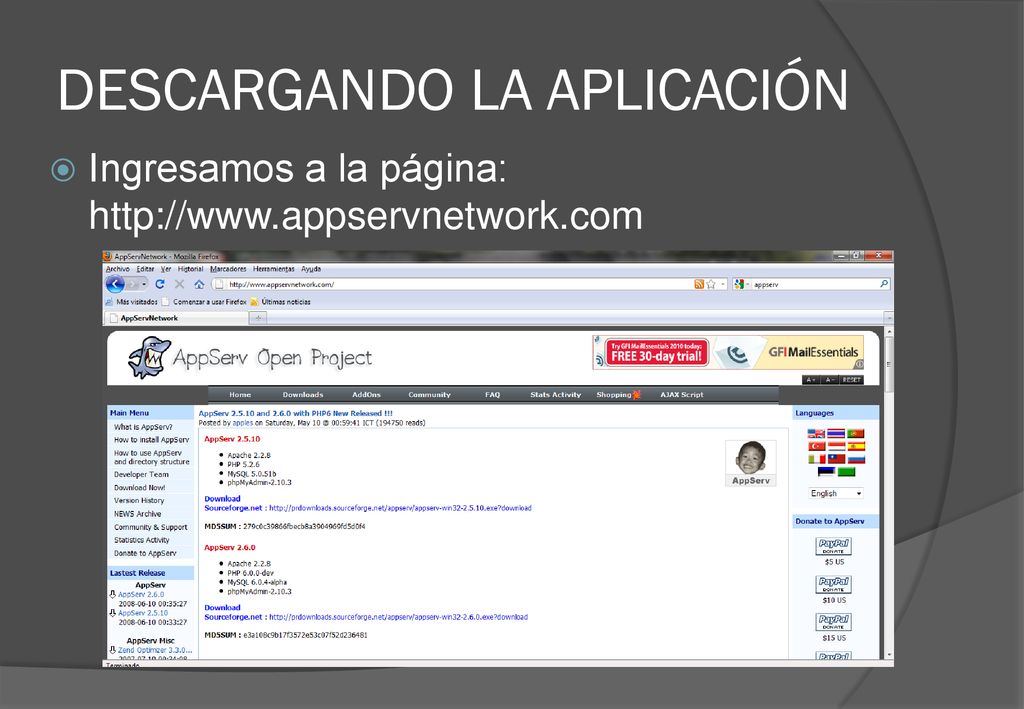
Task: Click the Home icon in the toolbar
Action: coord(199,284)
